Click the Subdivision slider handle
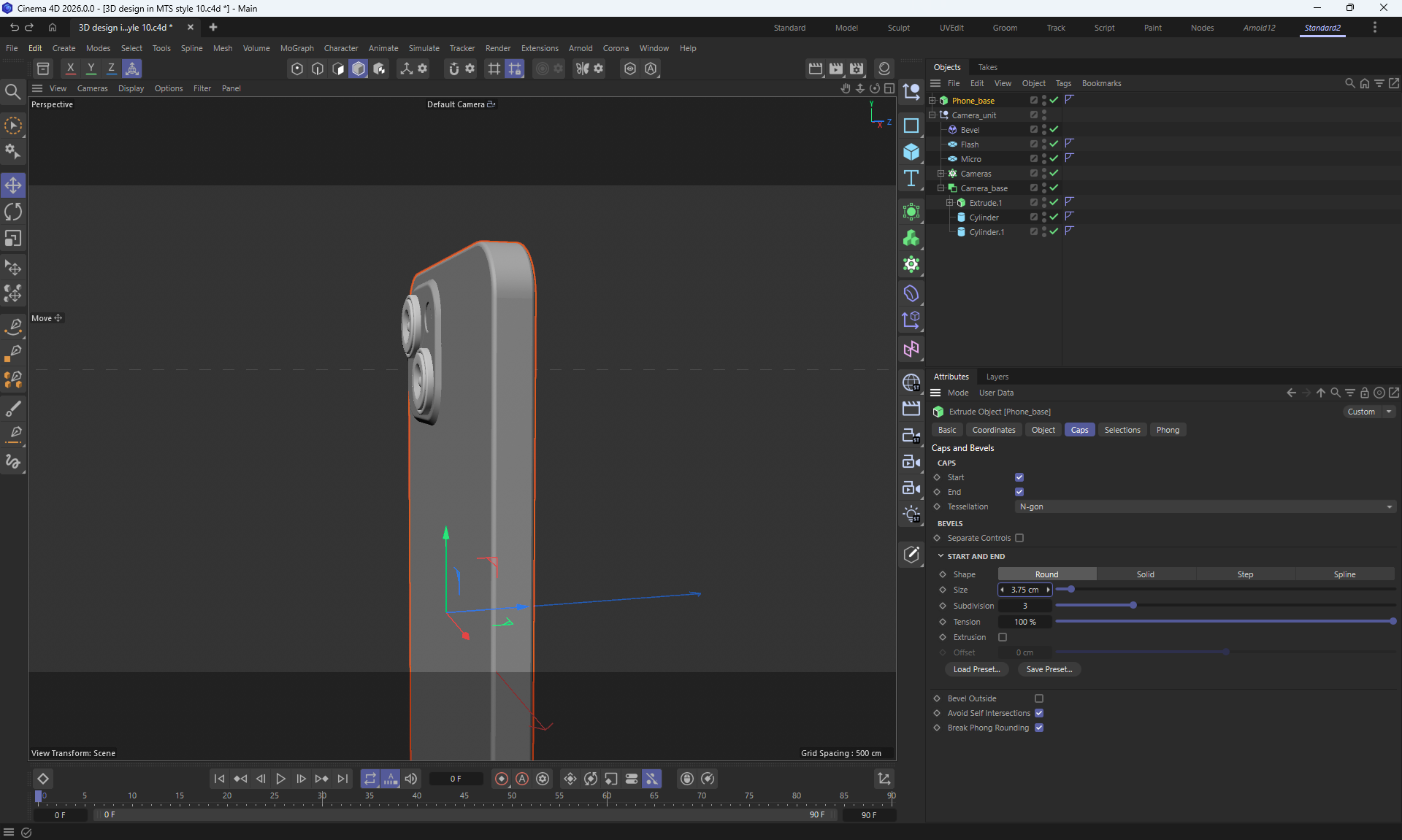The height and width of the screenshot is (840, 1402). tap(1133, 606)
